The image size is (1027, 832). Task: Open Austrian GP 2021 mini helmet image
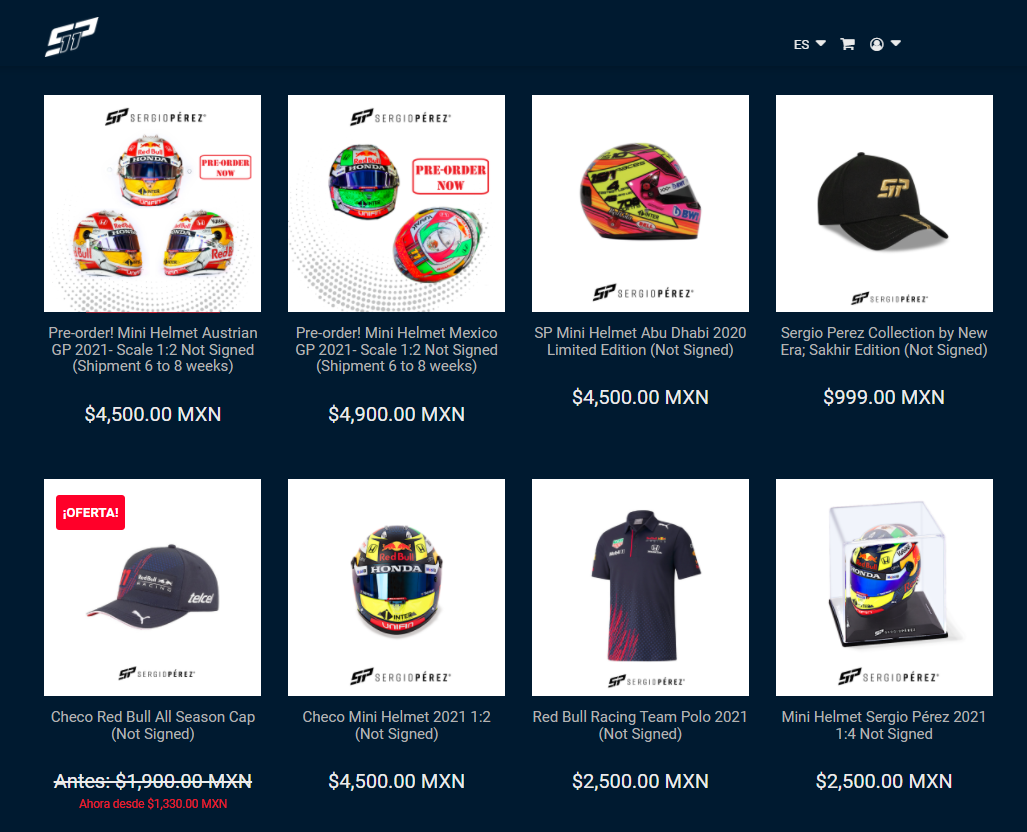(x=153, y=203)
